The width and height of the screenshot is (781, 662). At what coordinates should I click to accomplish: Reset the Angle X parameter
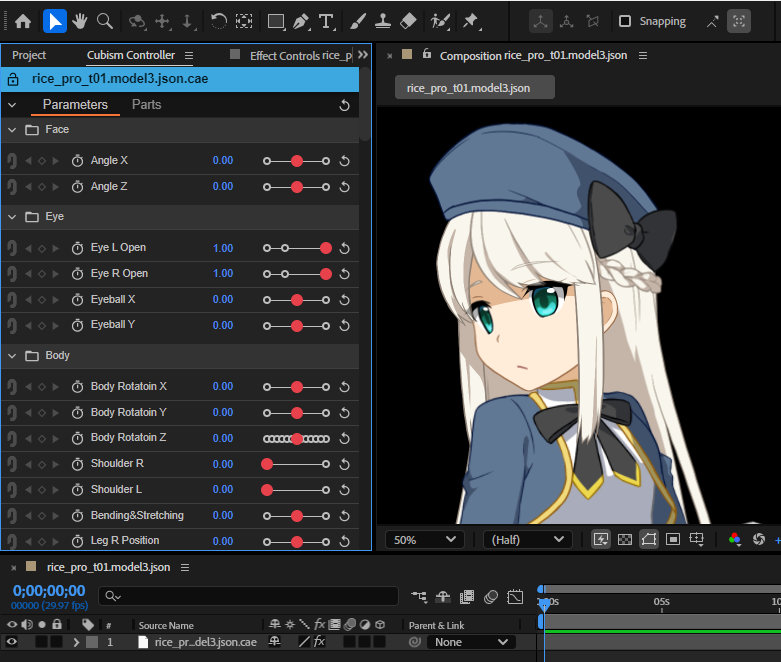(344, 161)
